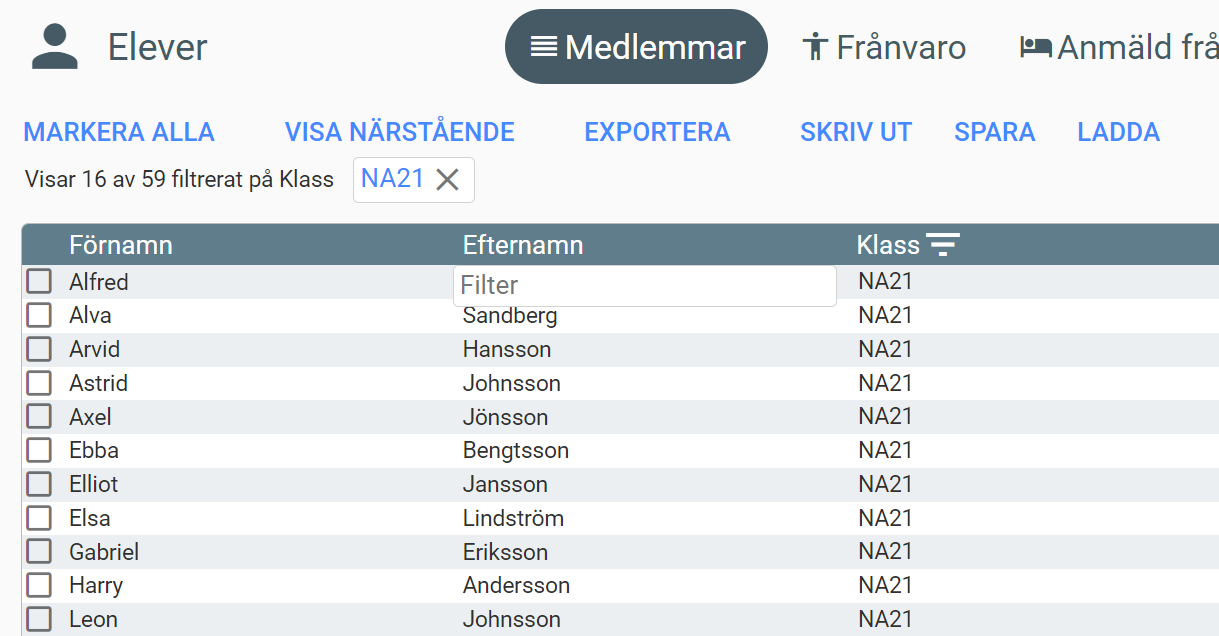Select the checkbox next to Astrid

tap(39, 383)
